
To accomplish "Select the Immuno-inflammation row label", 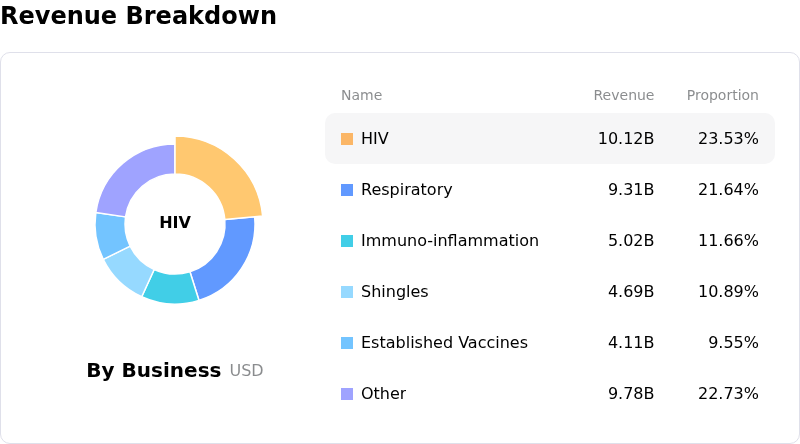I will tap(449, 241).
